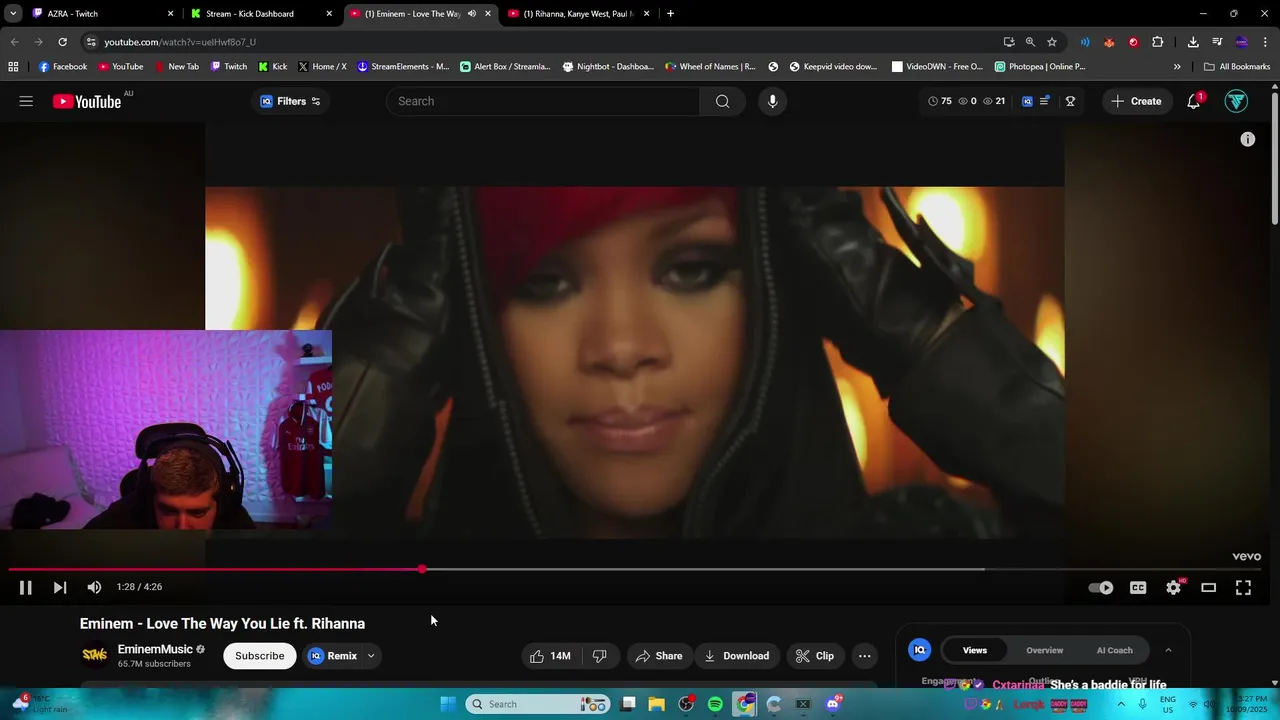Bookmark this page with star icon
The image size is (1280, 720).
pyautogui.click(x=1052, y=42)
